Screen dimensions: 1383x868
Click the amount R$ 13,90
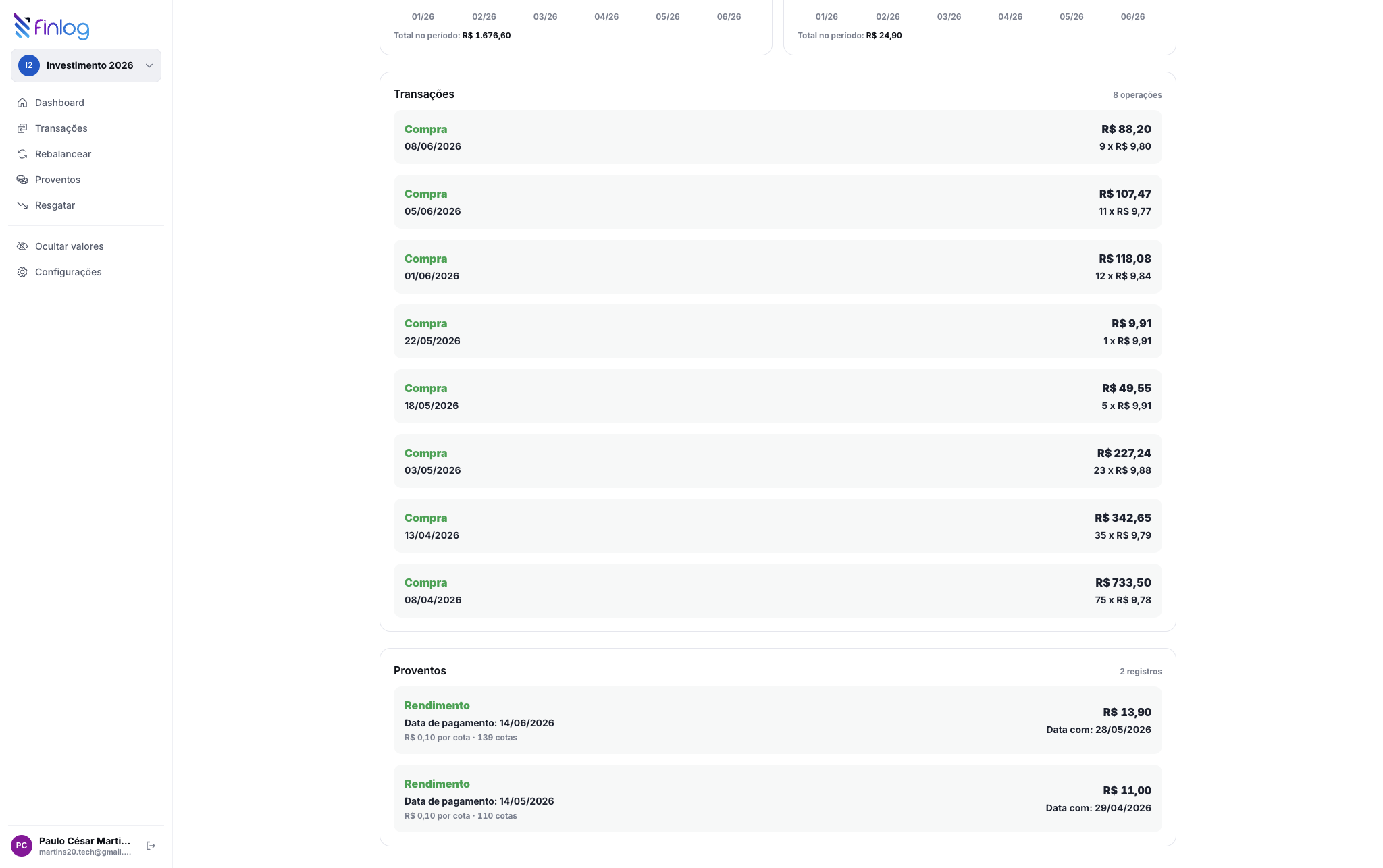[x=1127, y=713]
